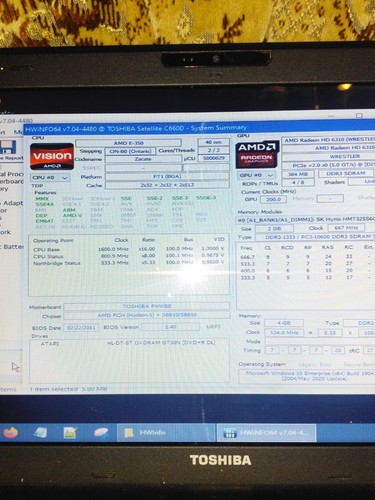Open the memory module #0 selector dropdown
The image size is (375, 500).
pyautogui.click(x=305, y=220)
